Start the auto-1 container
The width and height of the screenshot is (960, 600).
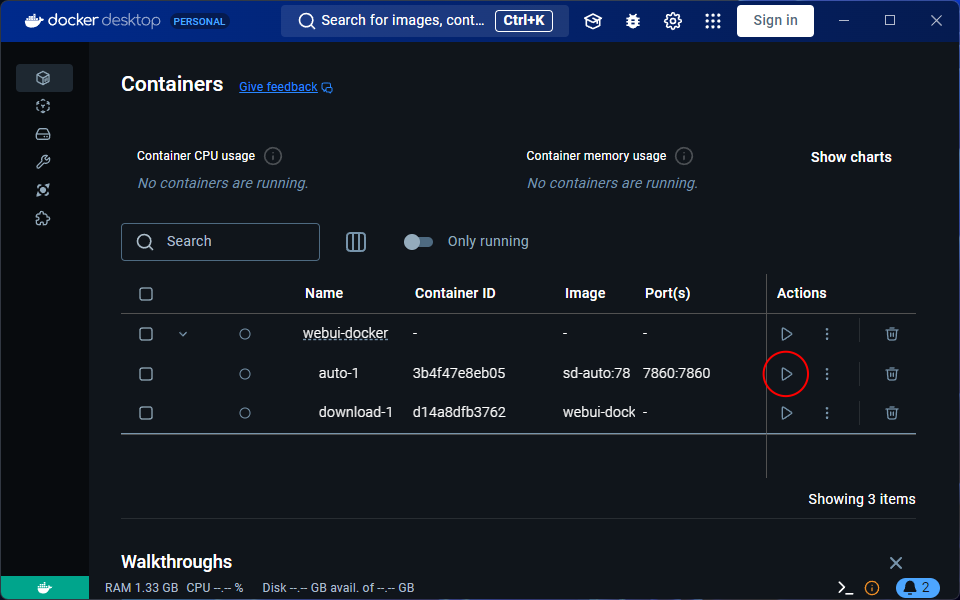787,373
